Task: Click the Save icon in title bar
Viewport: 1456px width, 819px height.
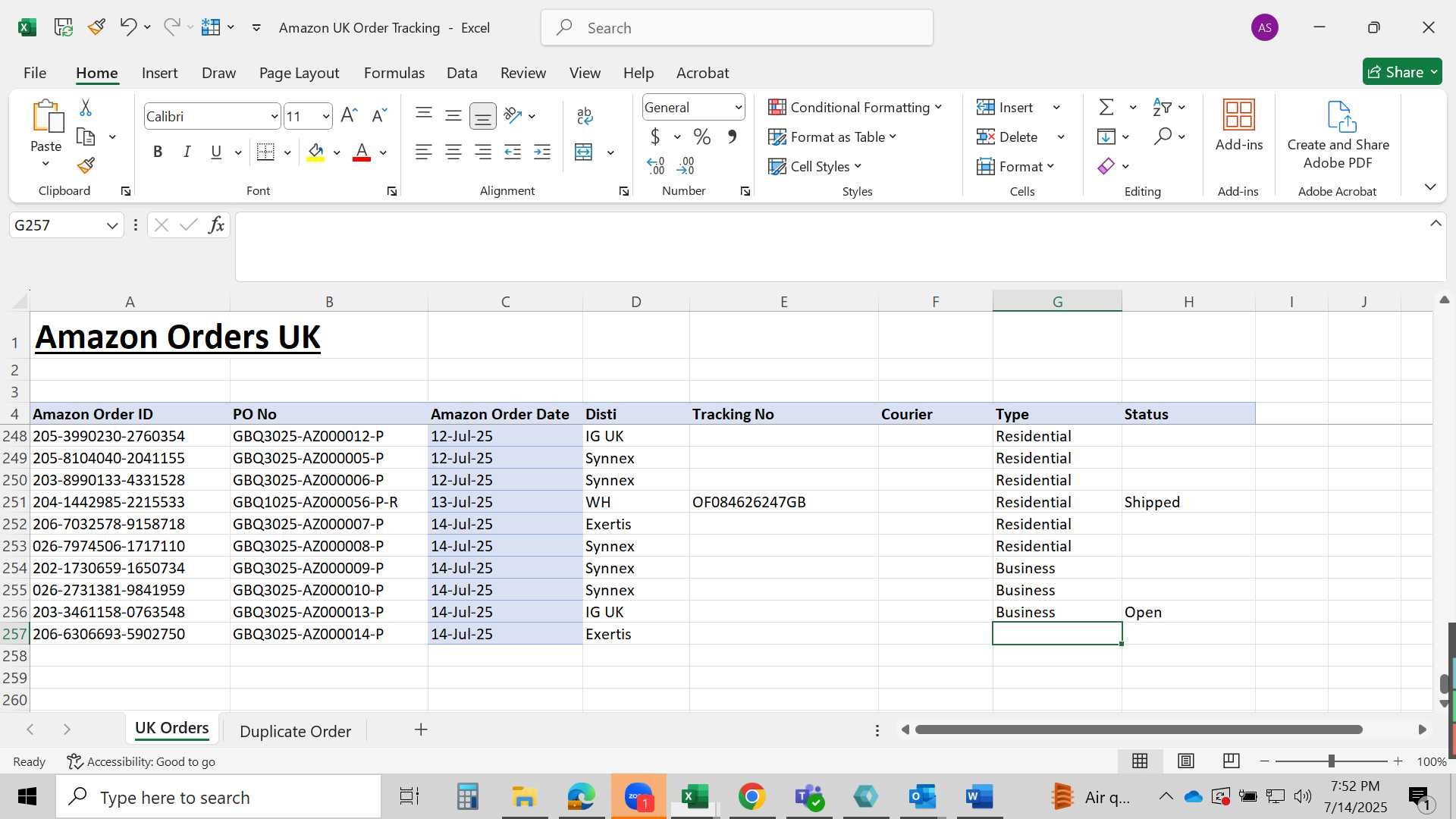Action: (64, 27)
